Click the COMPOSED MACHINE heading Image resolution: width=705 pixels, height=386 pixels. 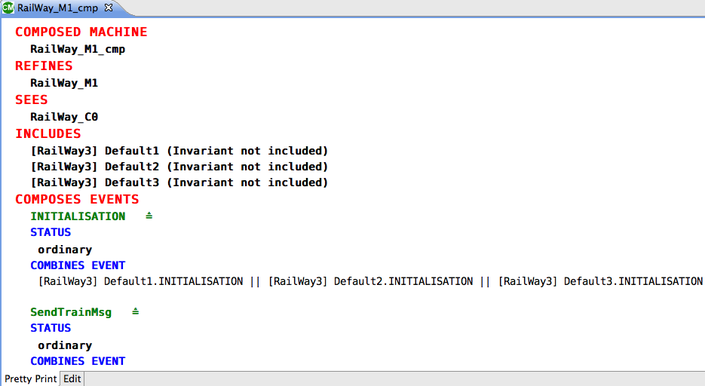coord(81,32)
